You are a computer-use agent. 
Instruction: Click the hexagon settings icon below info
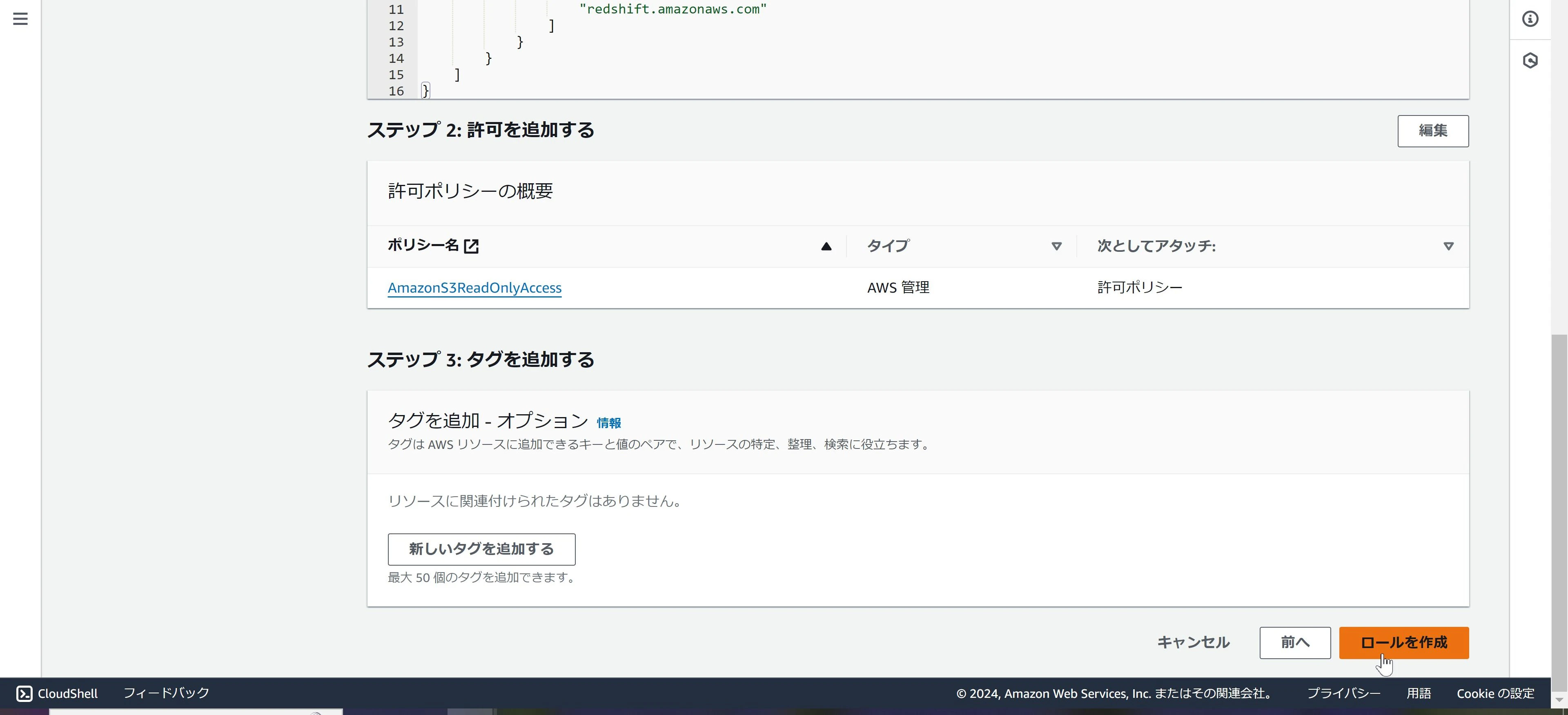click(1530, 60)
